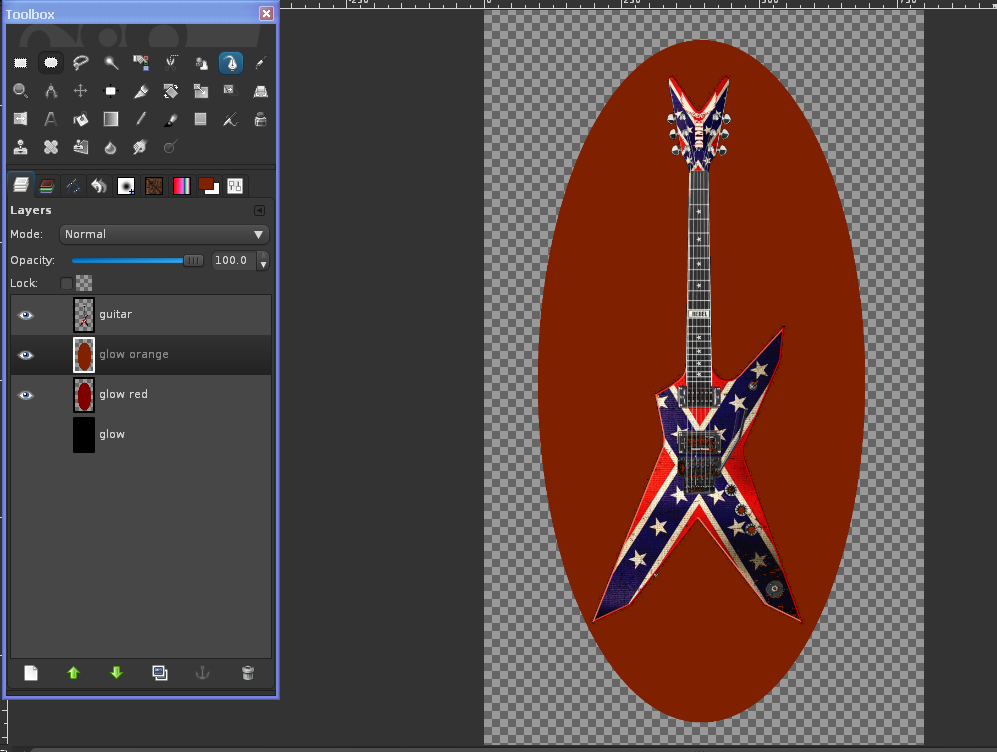Hide the glow orange layer
997x752 pixels.
tap(25, 355)
